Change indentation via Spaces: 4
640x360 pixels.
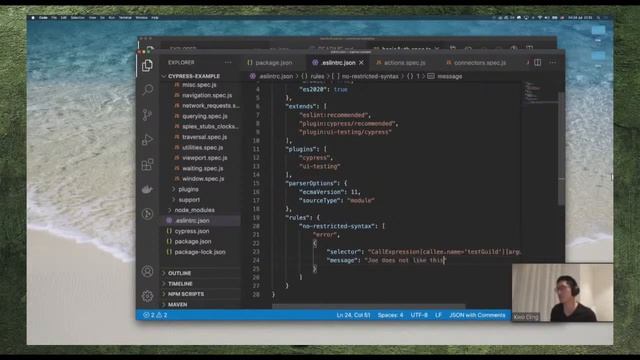click(390, 315)
